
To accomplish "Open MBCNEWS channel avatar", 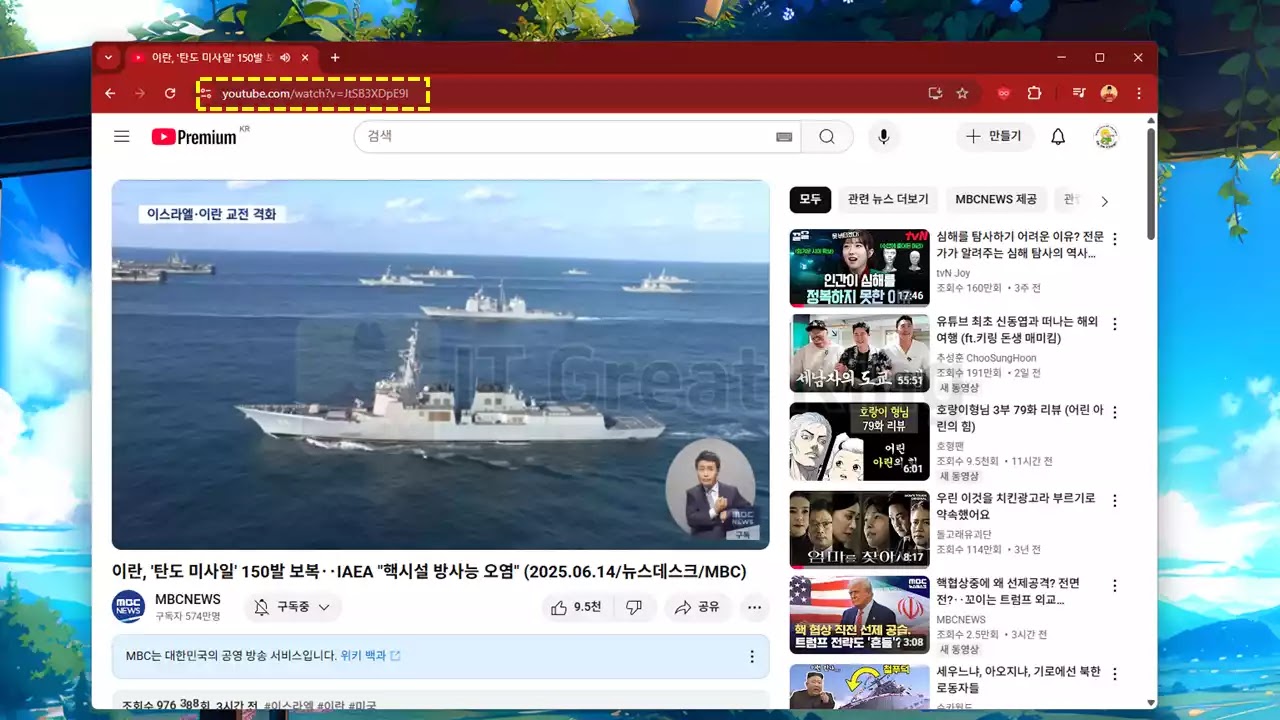I will (128, 607).
